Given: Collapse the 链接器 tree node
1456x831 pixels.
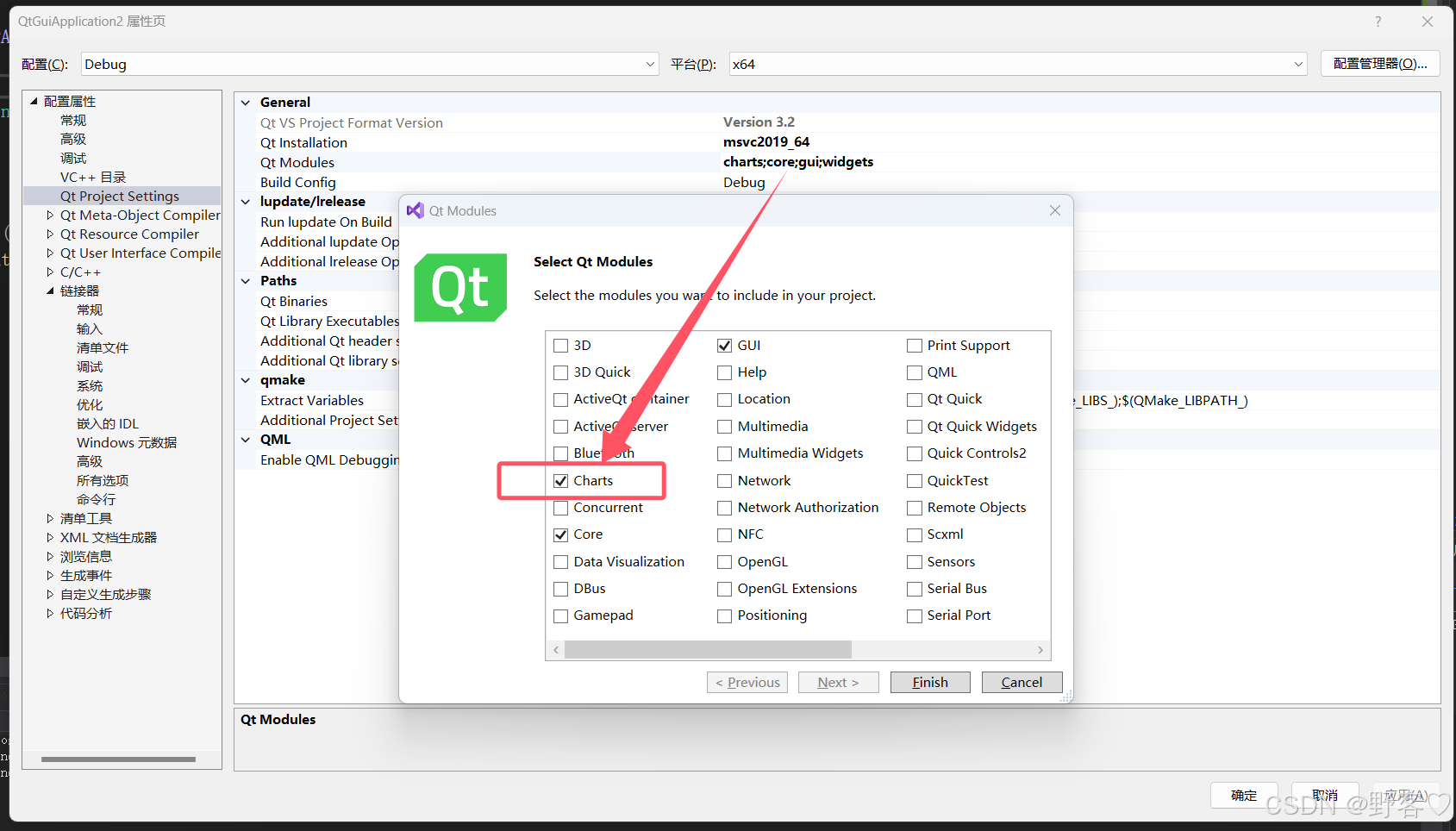Looking at the screenshot, I should tap(50, 291).
